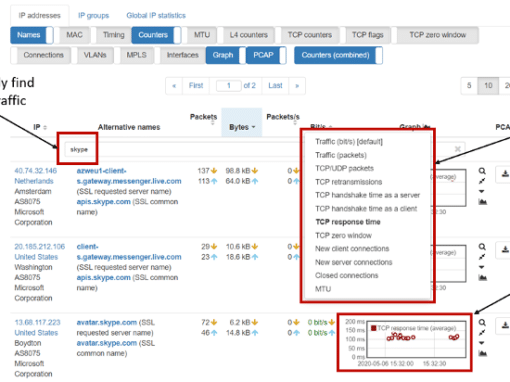Select TCP handshake time as a client
This screenshot has width=510, height=382.
point(366,209)
